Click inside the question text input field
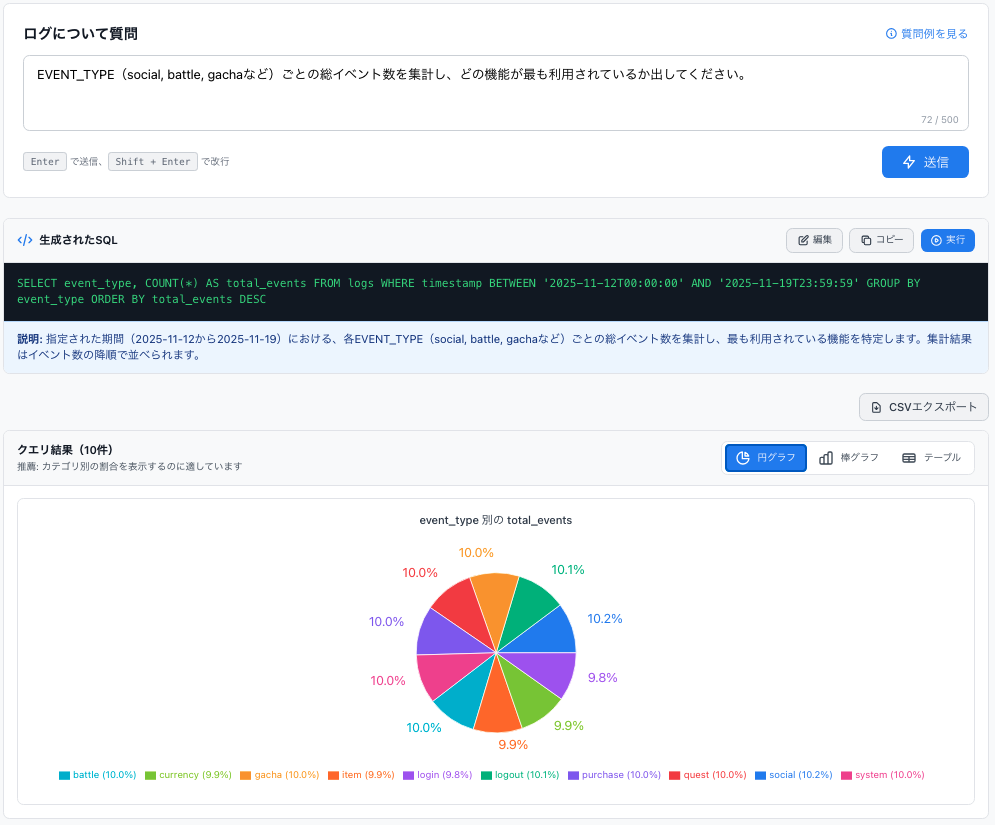 (497, 90)
